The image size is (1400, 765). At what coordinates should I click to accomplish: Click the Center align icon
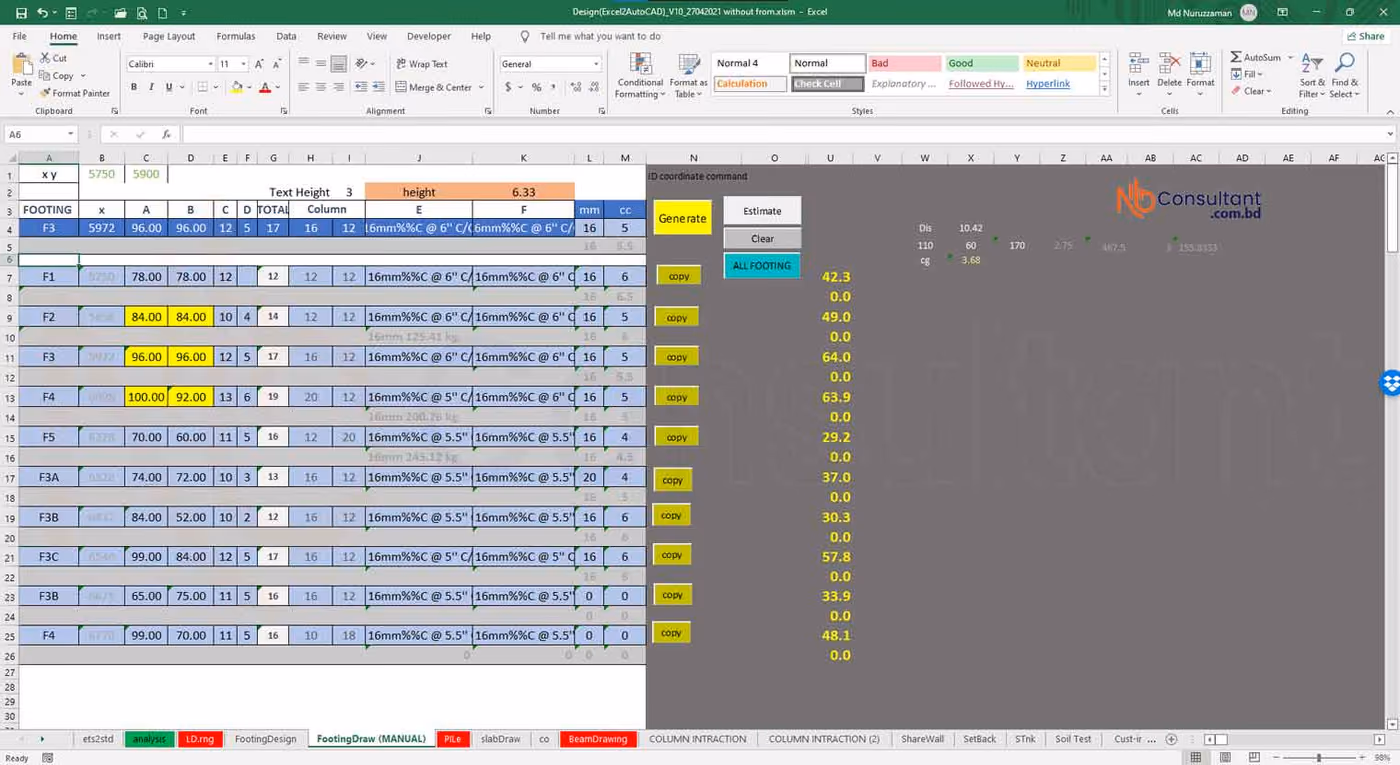(x=321, y=87)
